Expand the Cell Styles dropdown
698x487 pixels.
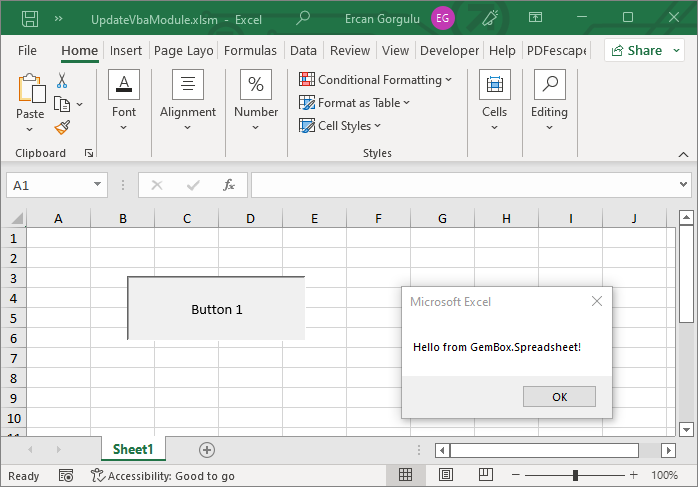pos(342,126)
